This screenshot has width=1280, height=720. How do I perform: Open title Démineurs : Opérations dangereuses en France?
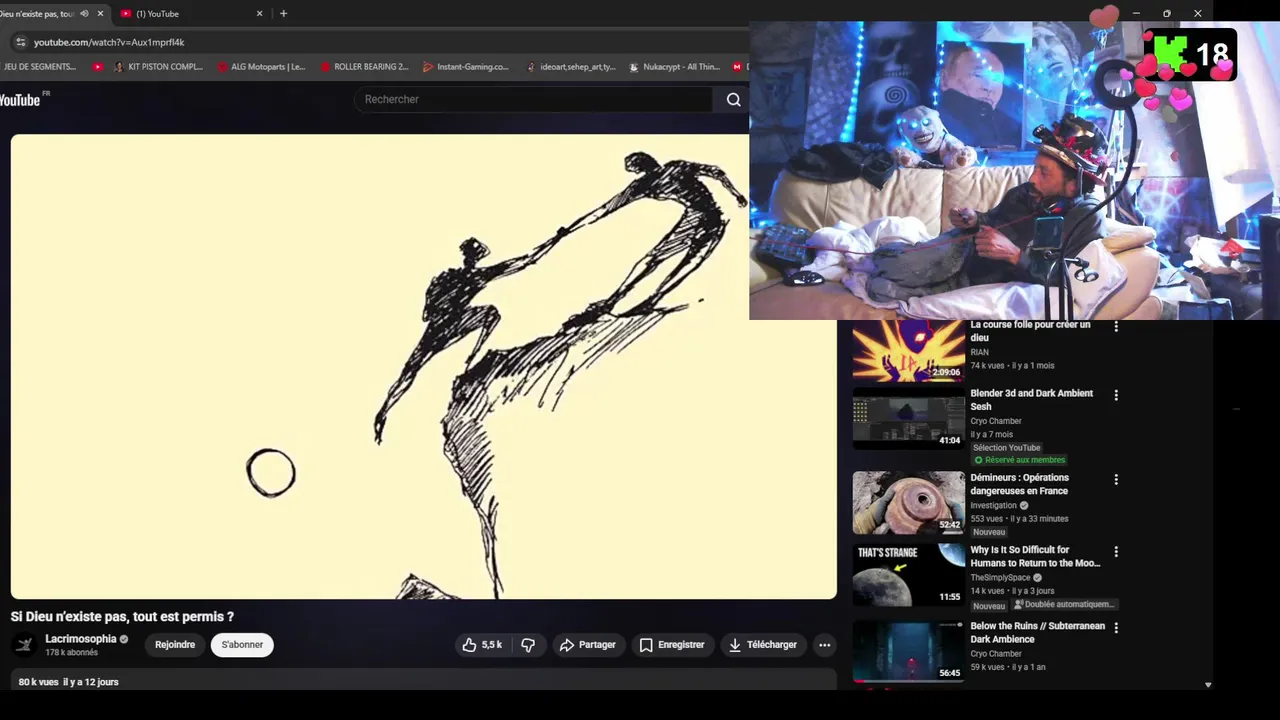(x=1019, y=484)
